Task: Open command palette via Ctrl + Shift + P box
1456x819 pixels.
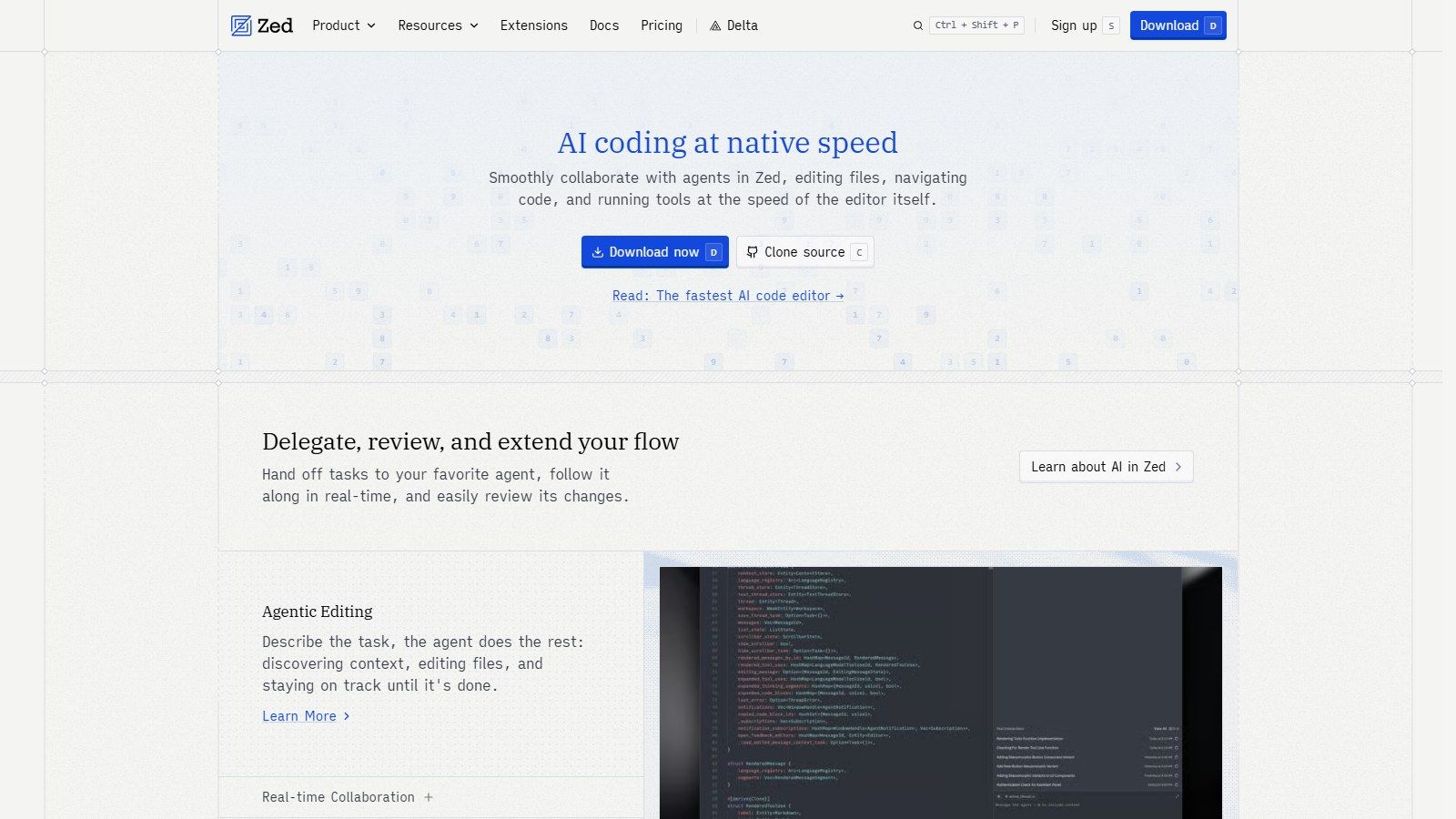Action: pyautogui.click(x=976, y=25)
